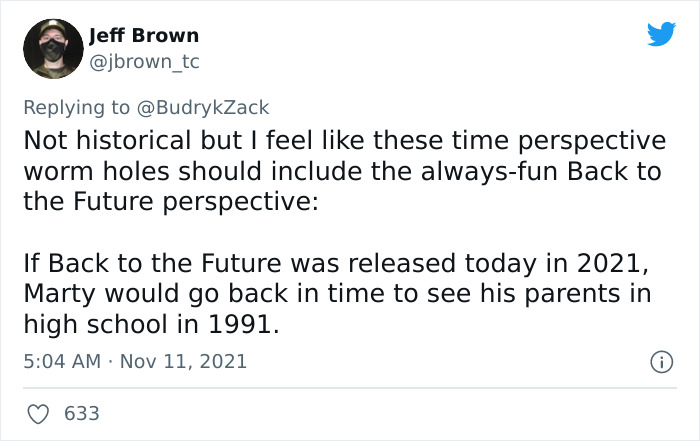
Task: Click the 633 likes count
Action: [81, 412]
